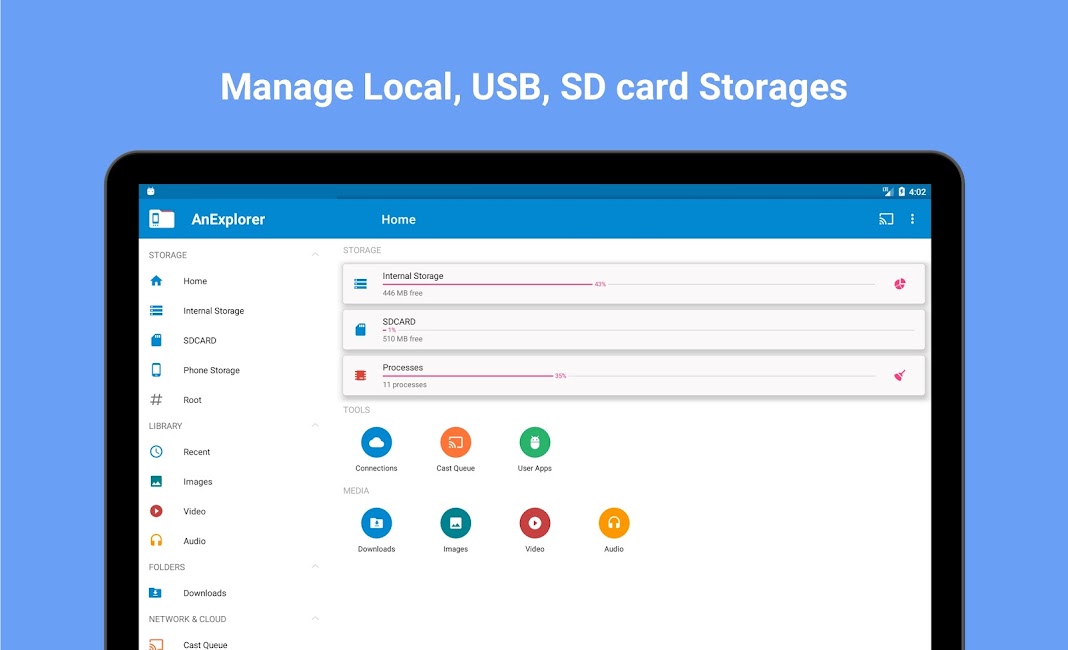Click the Home title in the toolbar

(398, 219)
